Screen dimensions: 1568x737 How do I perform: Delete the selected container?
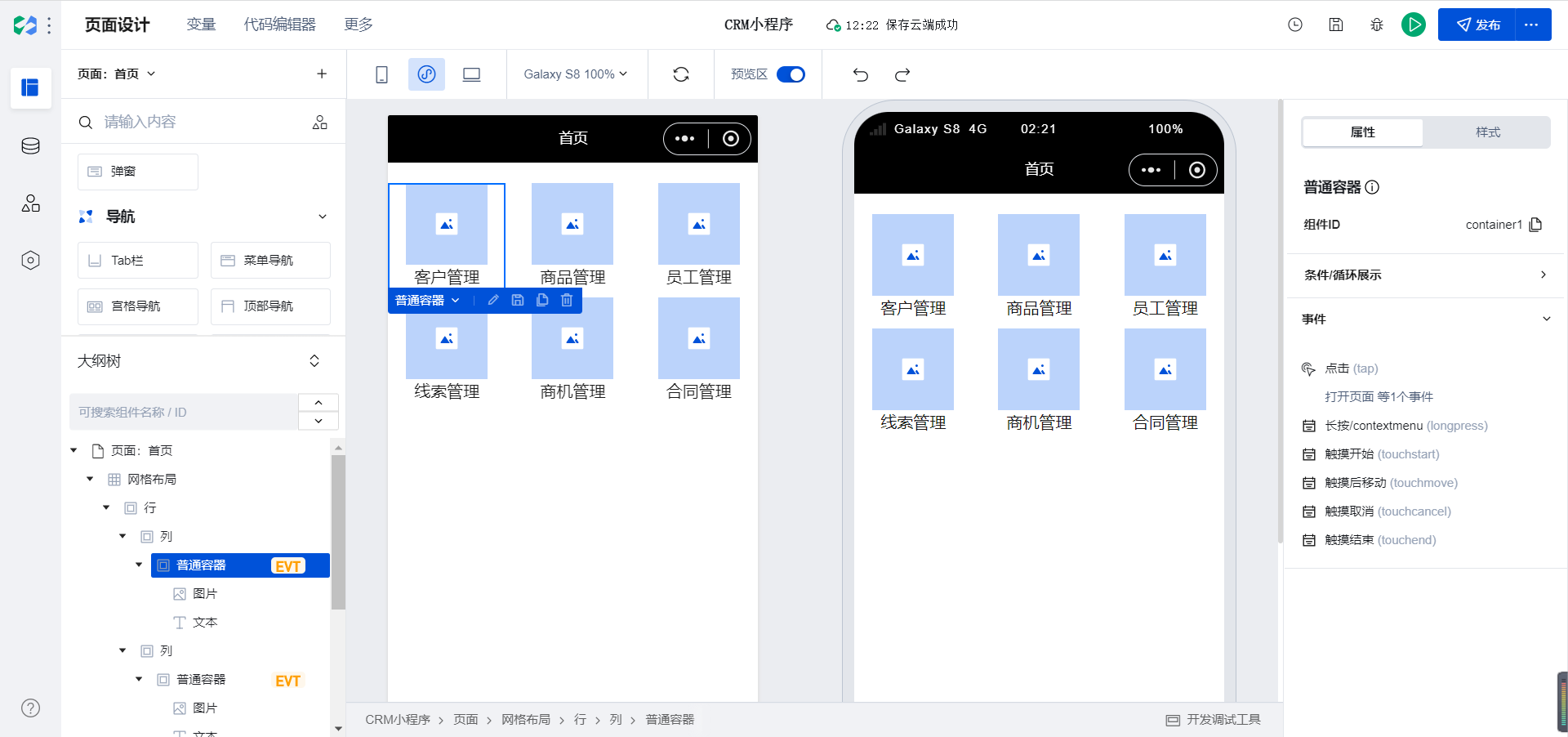tap(567, 300)
